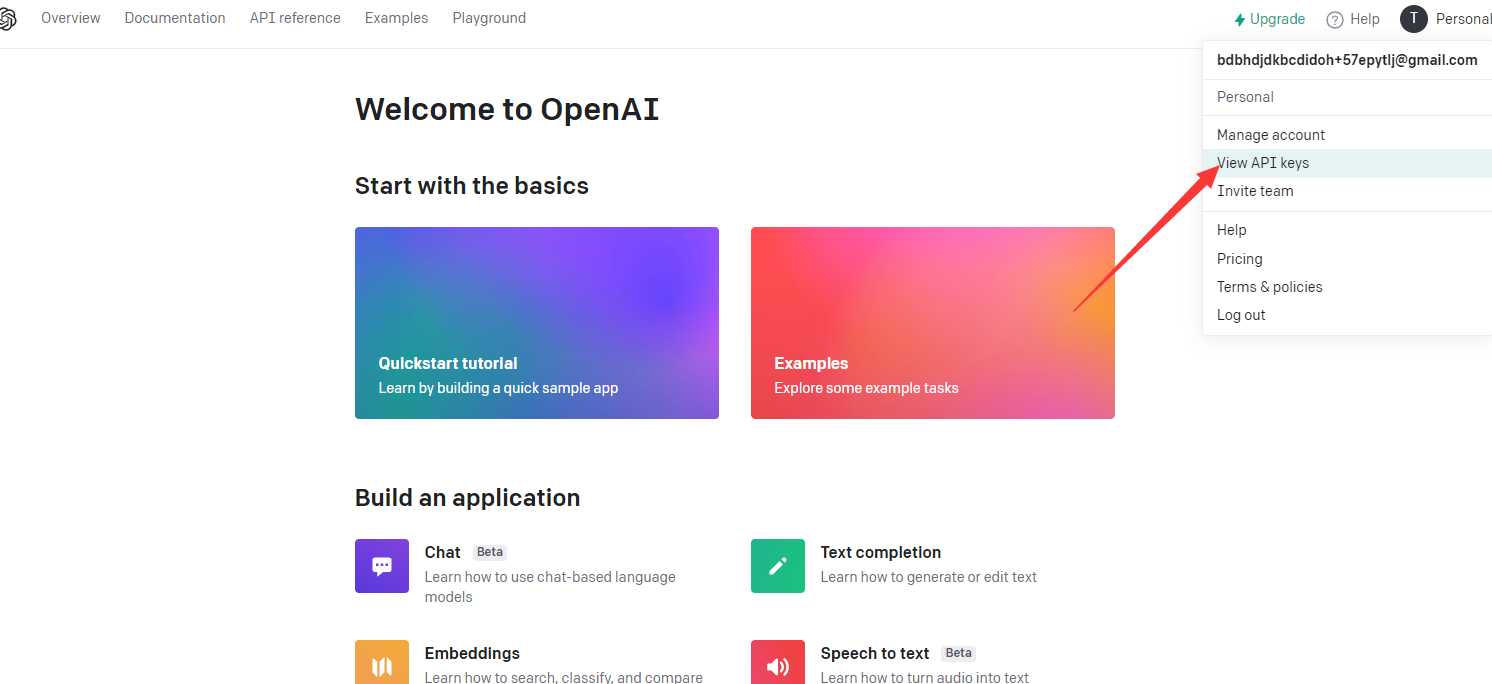Click 'Learn how to generate or edit text'
Image resolution: width=1492 pixels, height=684 pixels.
(x=929, y=577)
